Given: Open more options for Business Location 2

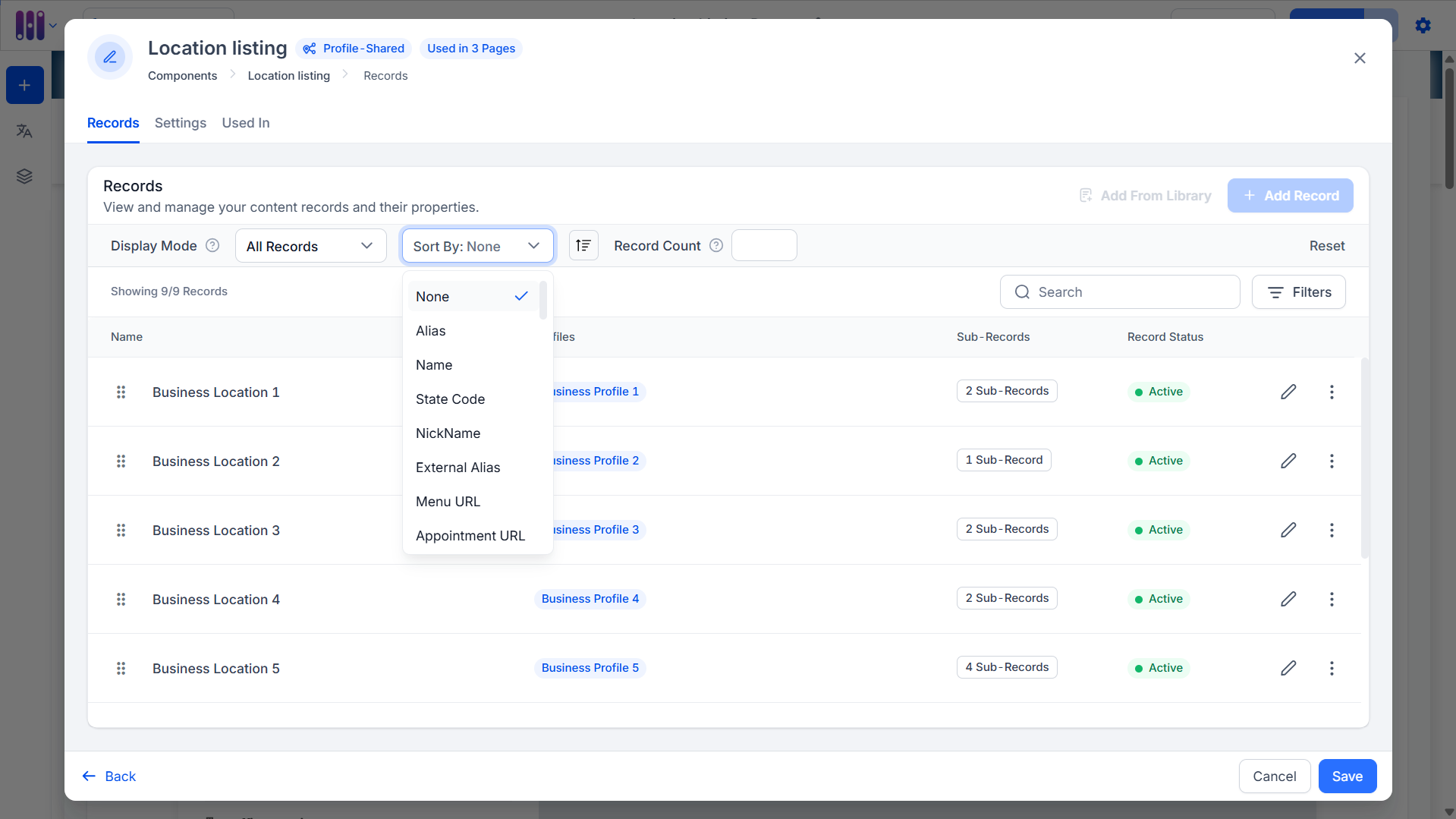Looking at the screenshot, I should [x=1332, y=461].
